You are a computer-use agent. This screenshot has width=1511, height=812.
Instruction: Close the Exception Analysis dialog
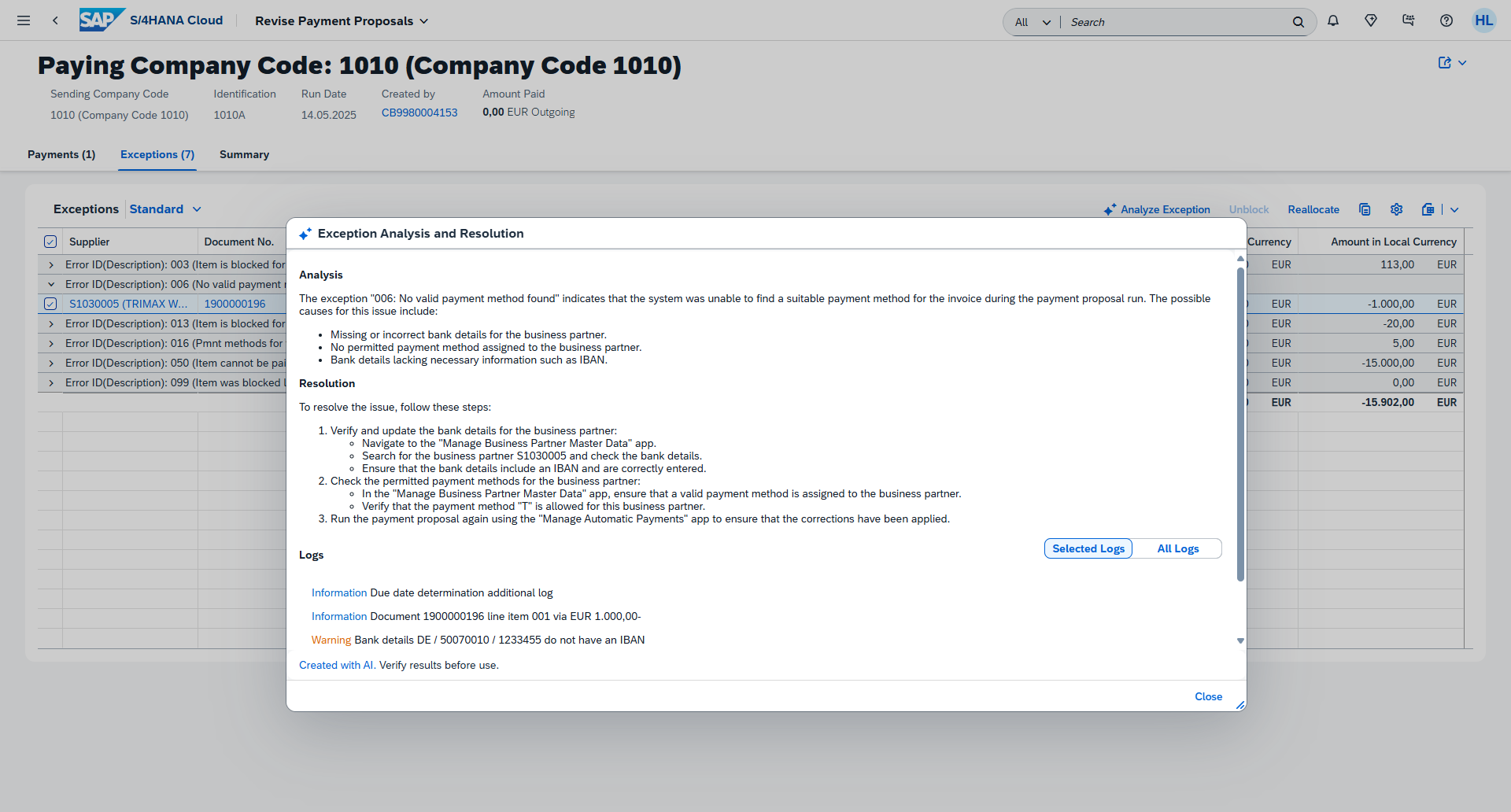pyautogui.click(x=1208, y=696)
